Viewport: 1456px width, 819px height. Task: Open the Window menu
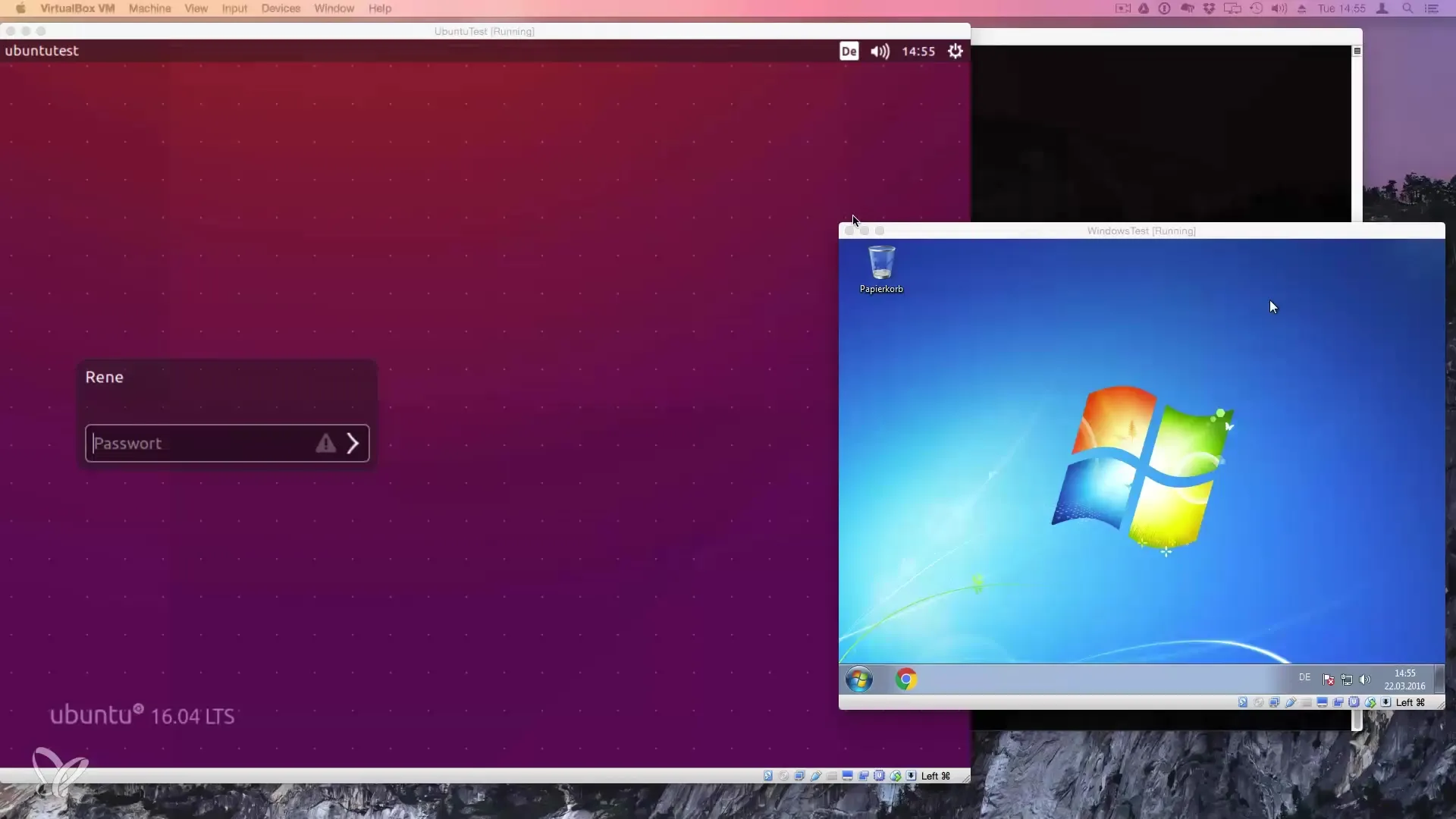click(x=334, y=8)
